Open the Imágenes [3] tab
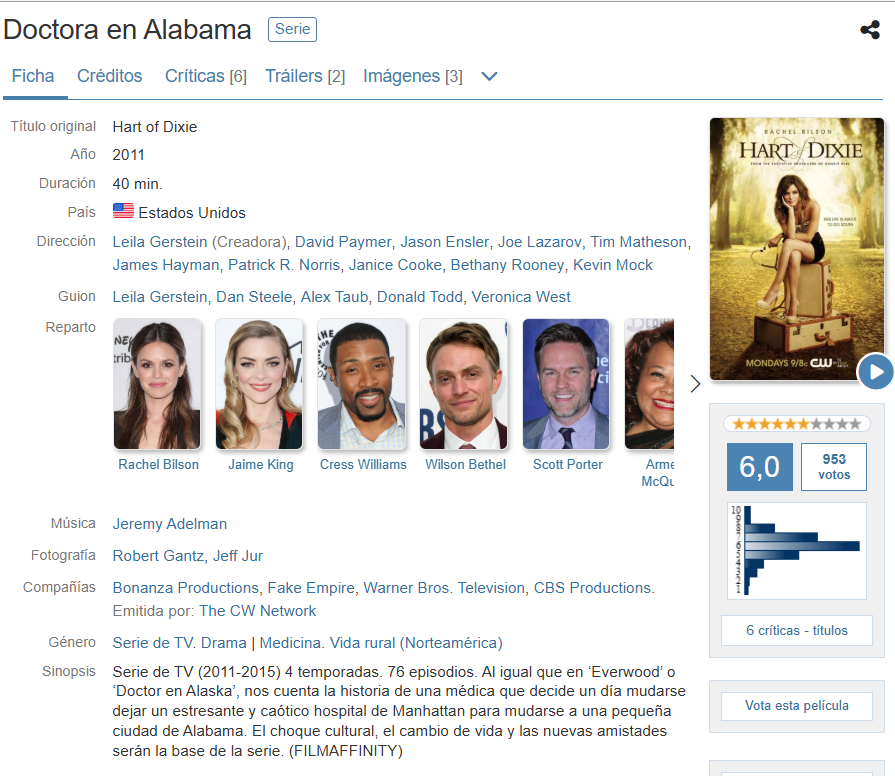Screen dimensions: 895x776 click(x=413, y=76)
